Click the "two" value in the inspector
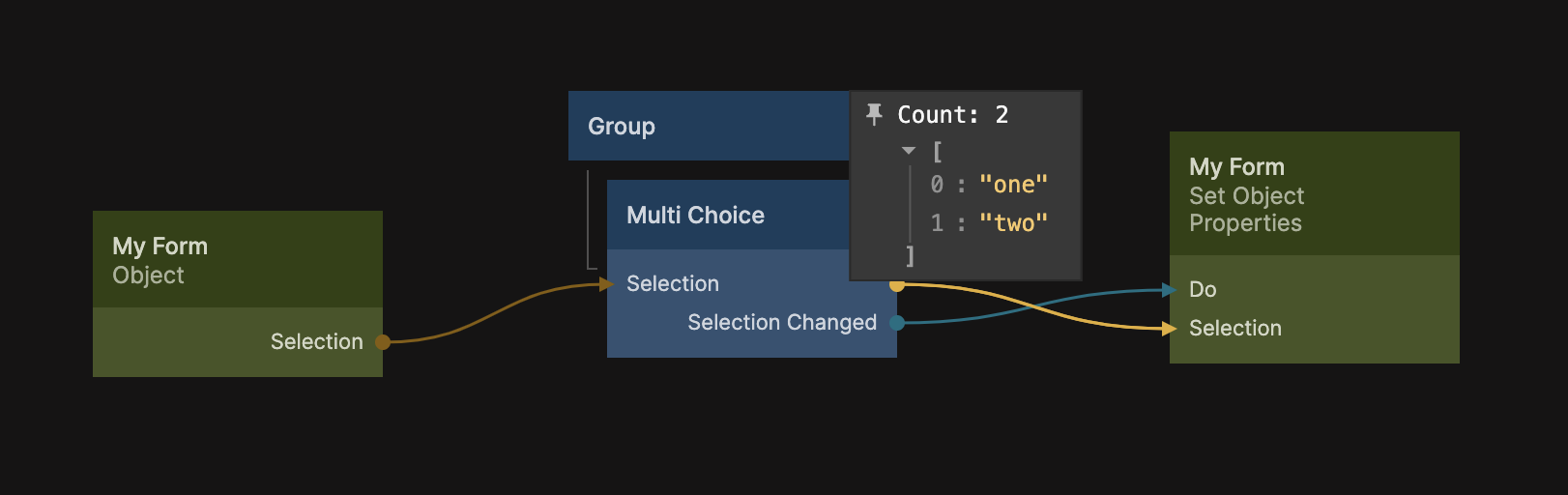The image size is (1568, 495). (1013, 223)
